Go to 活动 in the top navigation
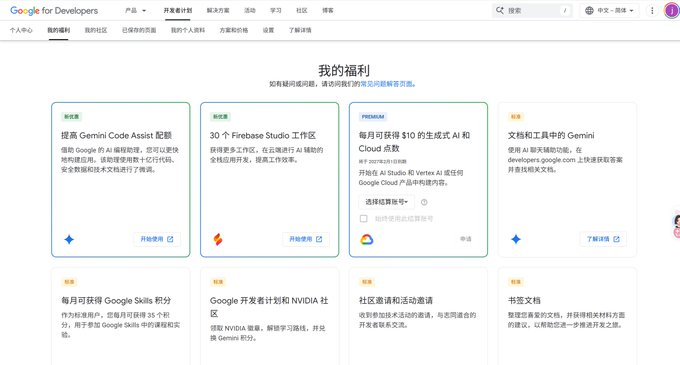This screenshot has height=365, width=680. [250, 10]
